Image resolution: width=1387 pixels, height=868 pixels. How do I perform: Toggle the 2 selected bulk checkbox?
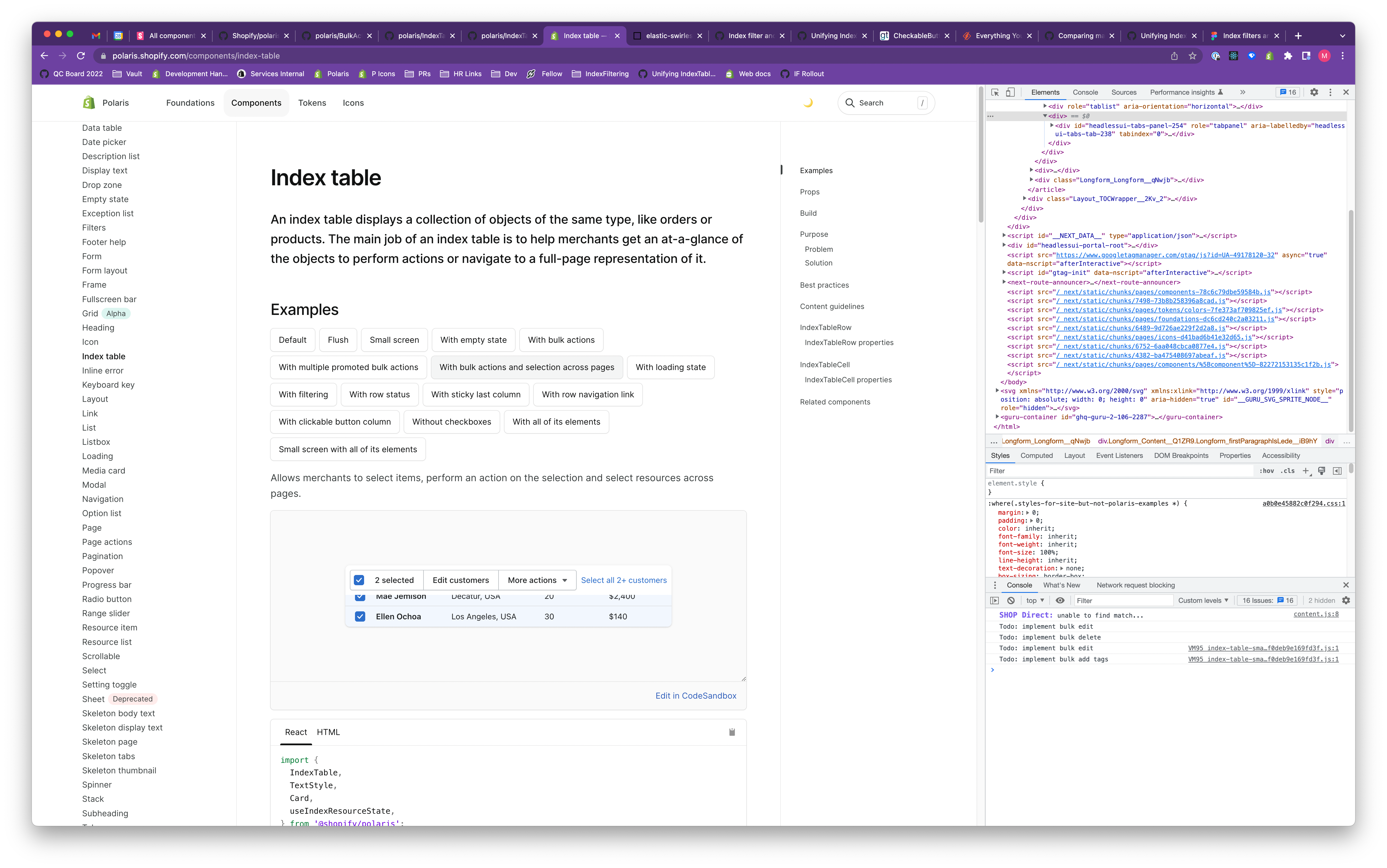(359, 580)
